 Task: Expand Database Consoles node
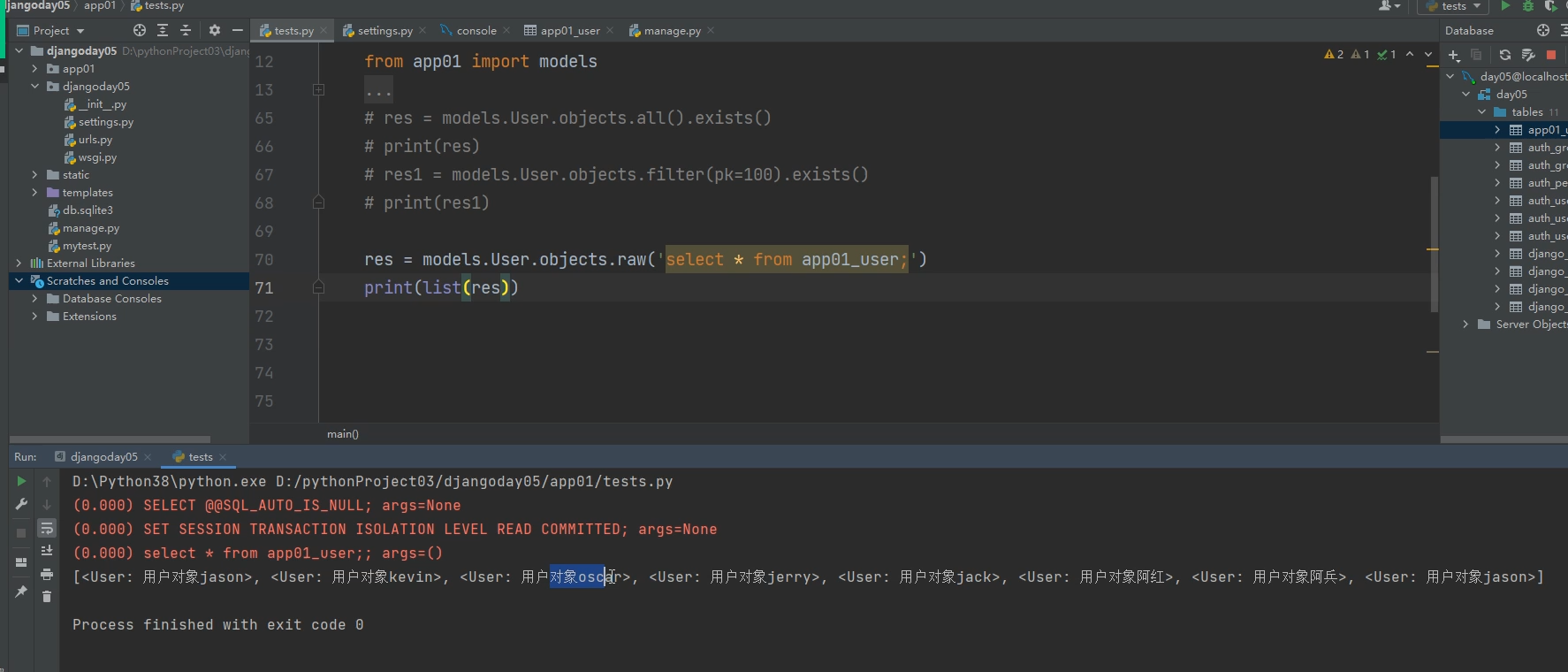tap(34, 299)
